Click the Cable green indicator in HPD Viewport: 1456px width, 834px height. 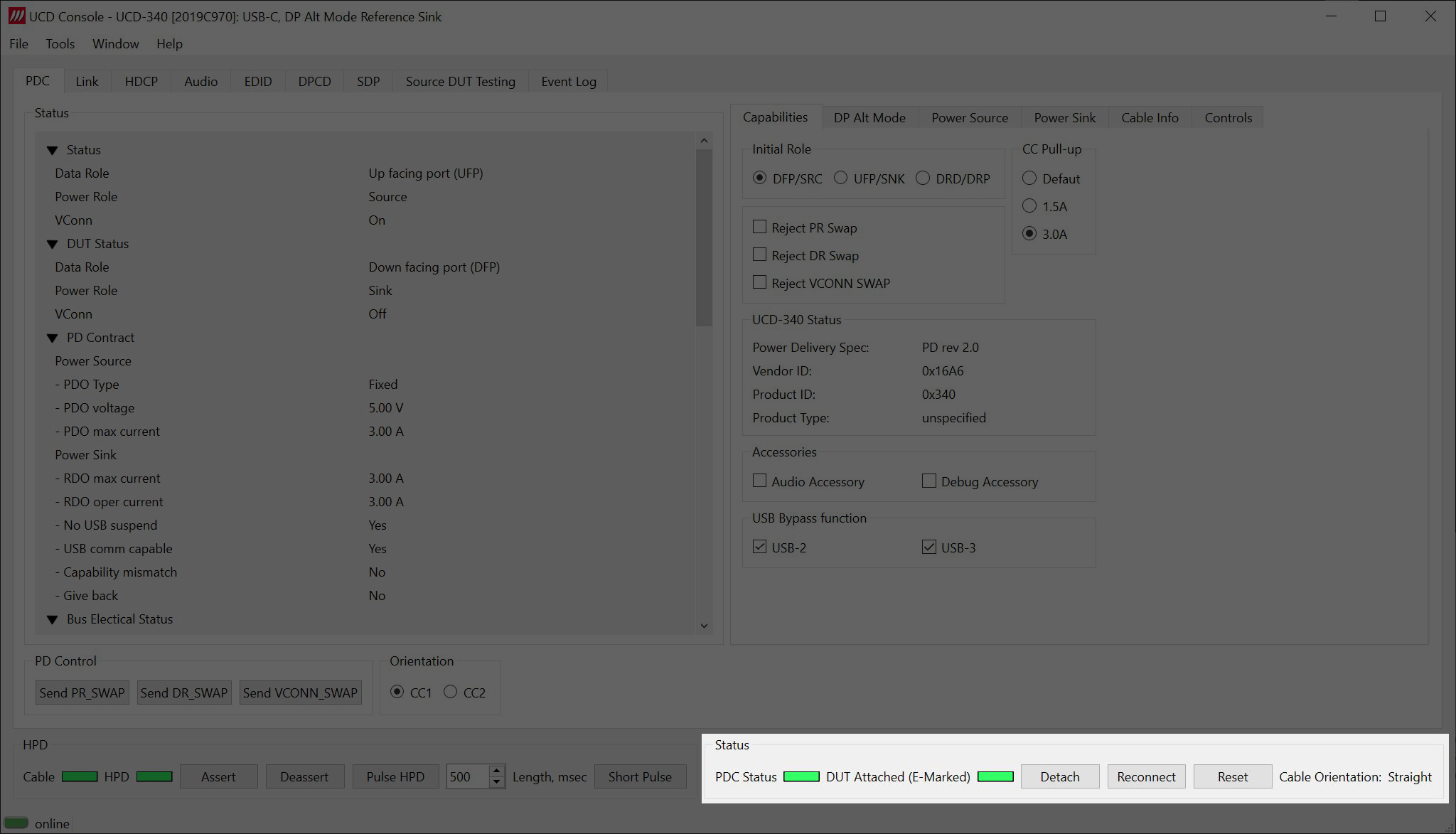(80, 776)
